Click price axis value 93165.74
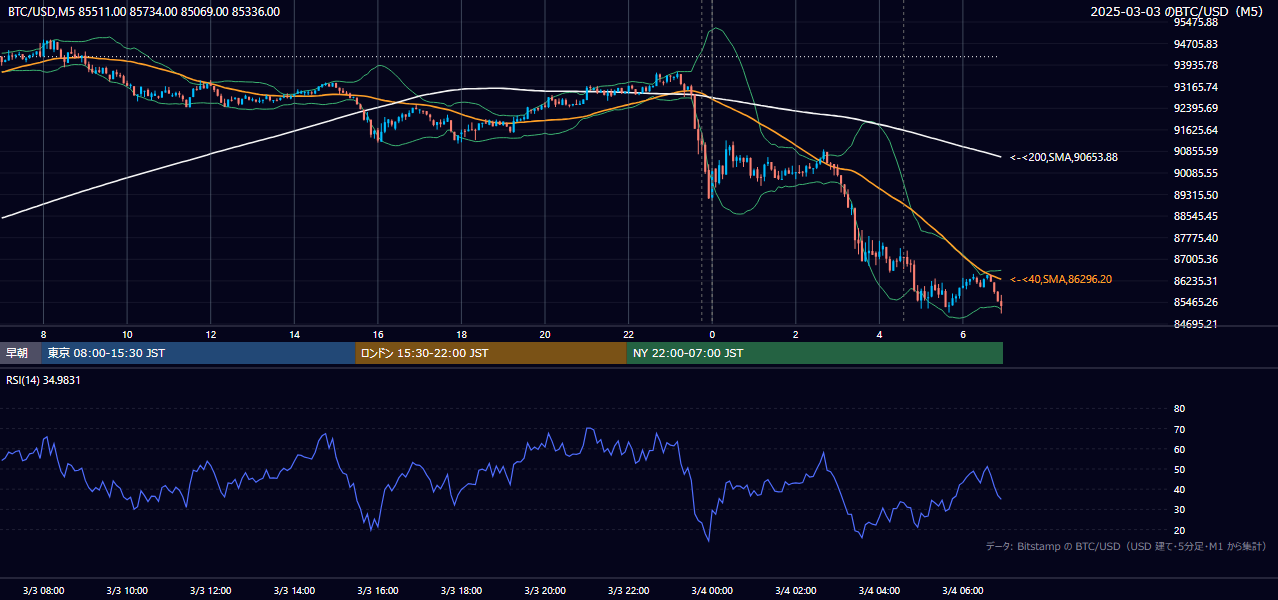Screen dimensions: 1278x600 click(1195, 87)
